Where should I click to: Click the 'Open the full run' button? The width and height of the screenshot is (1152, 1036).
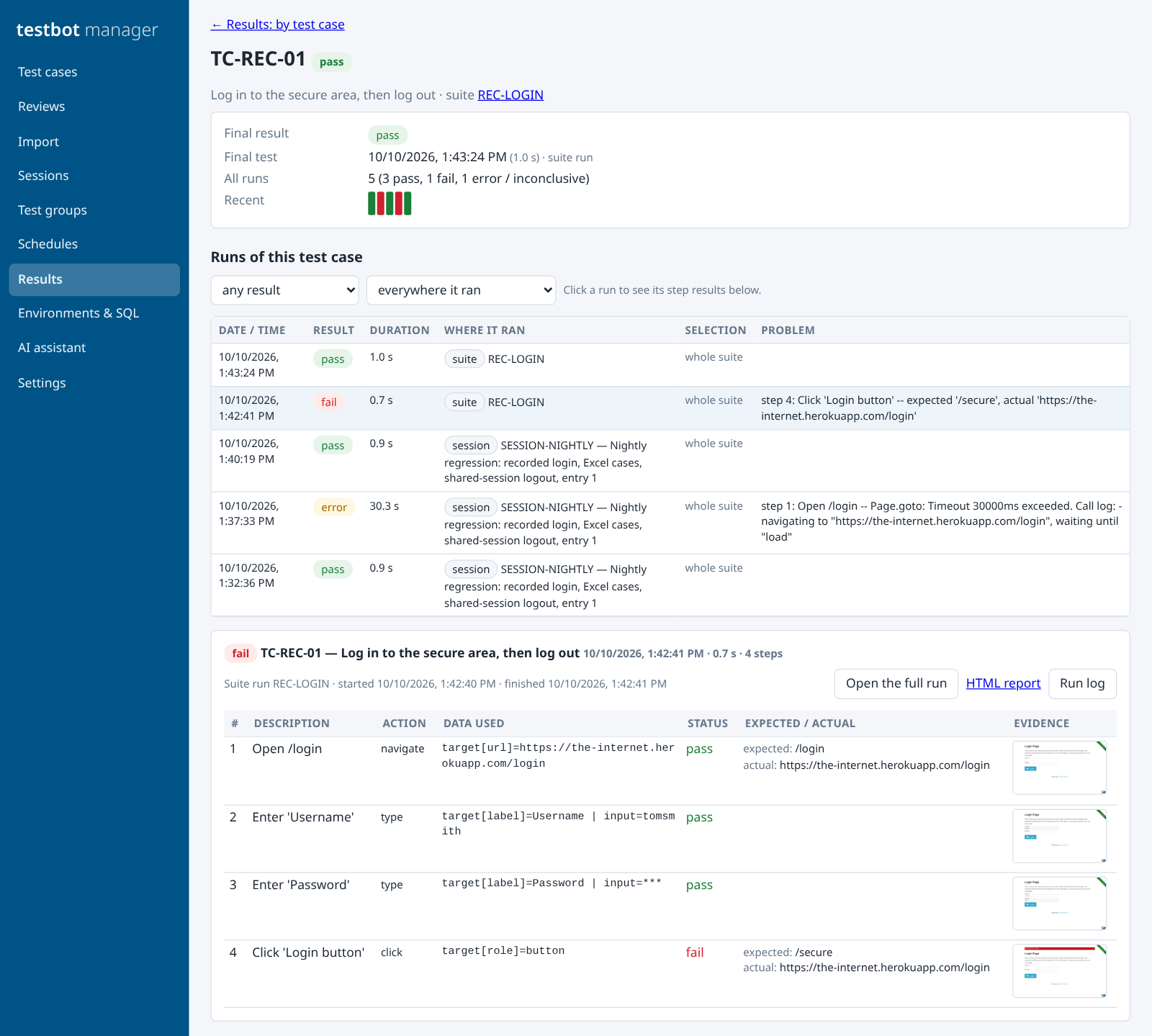(896, 684)
